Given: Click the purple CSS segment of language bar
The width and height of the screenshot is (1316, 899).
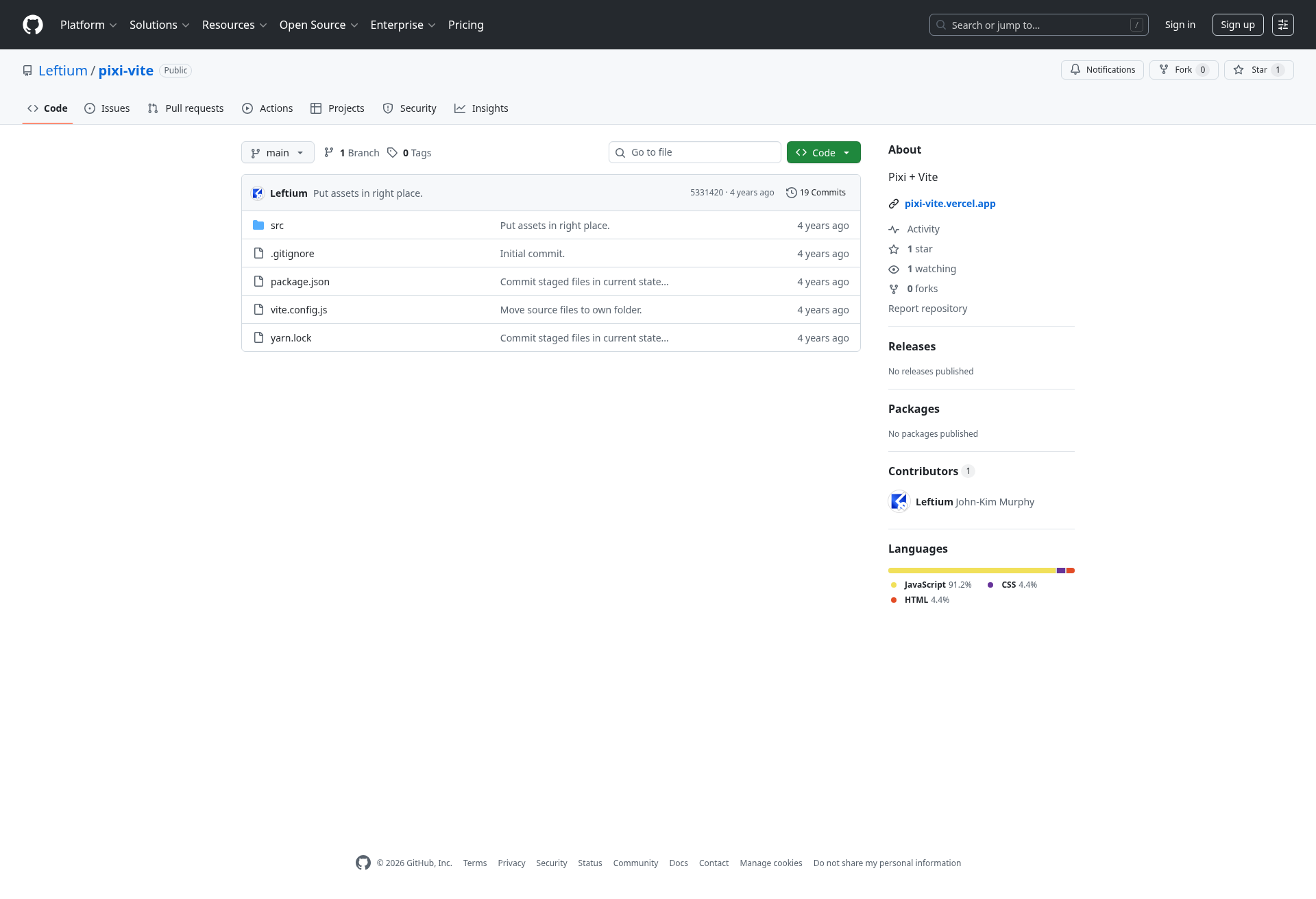Looking at the screenshot, I should tap(1061, 571).
